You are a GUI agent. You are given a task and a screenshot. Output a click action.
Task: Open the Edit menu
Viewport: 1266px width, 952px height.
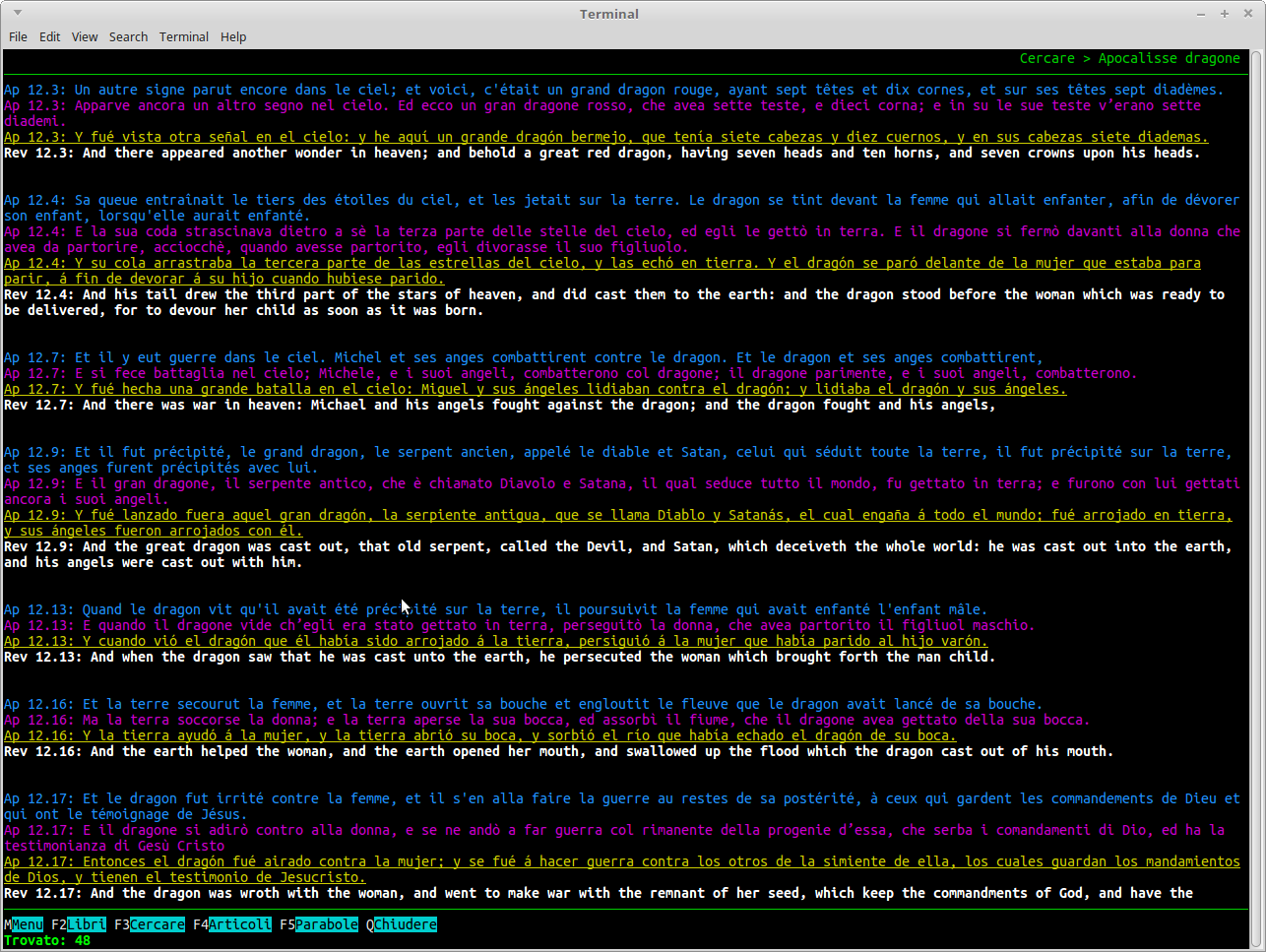pos(50,36)
